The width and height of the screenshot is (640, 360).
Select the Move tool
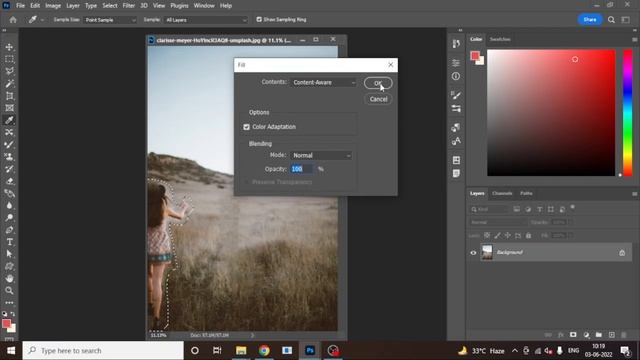pyautogui.click(x=9, y=47)
